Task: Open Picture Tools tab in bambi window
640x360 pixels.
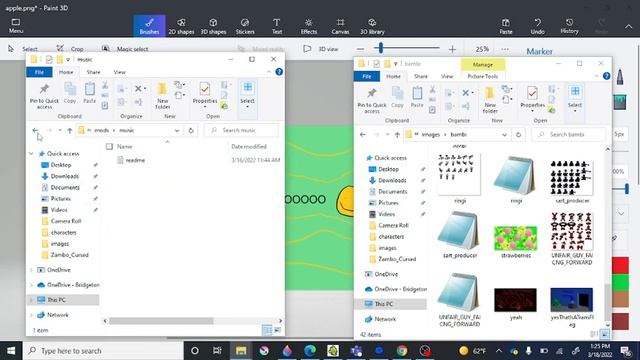Action: pyautogui.click(x=482, y=76)
